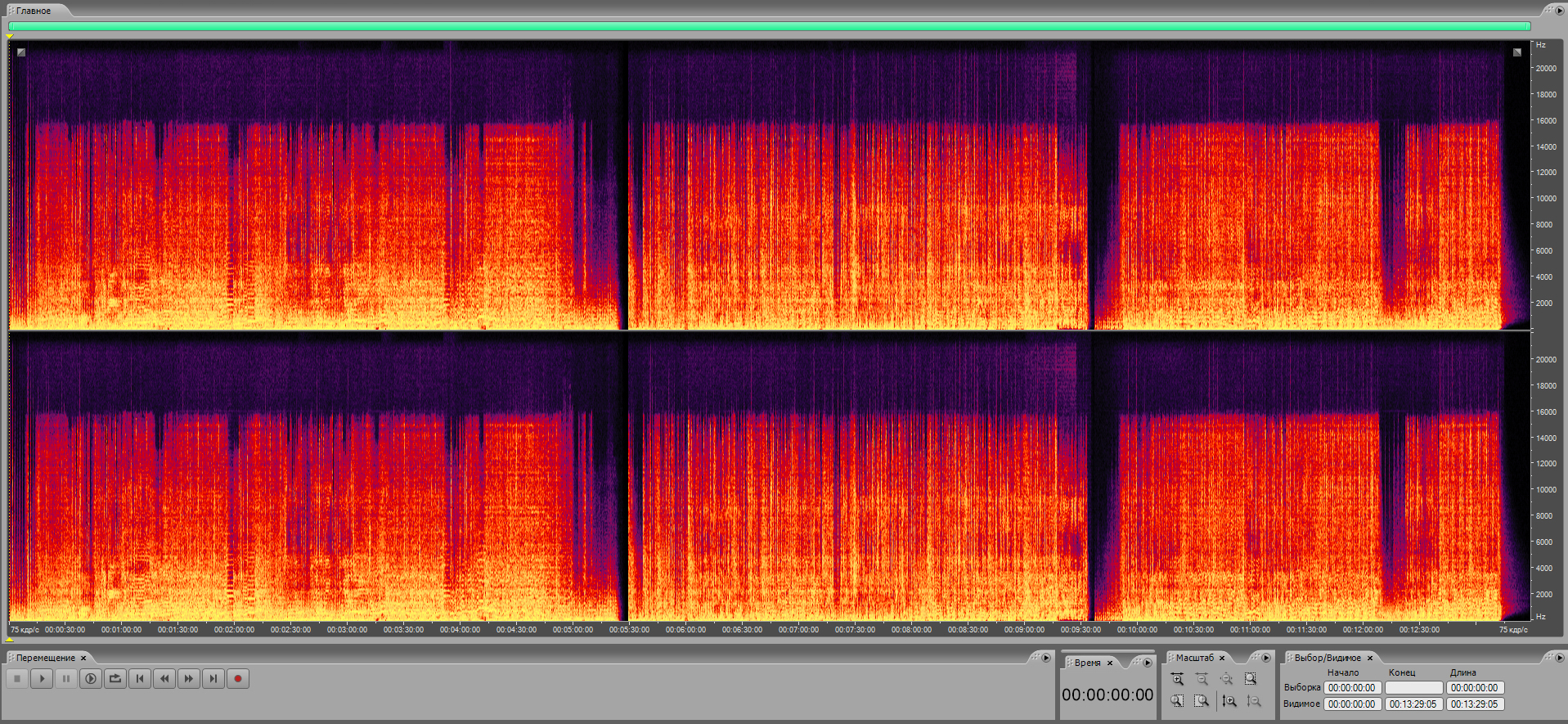1568x724 pixels.
Task: Jump to the end of the track
Action: (213, 678)
